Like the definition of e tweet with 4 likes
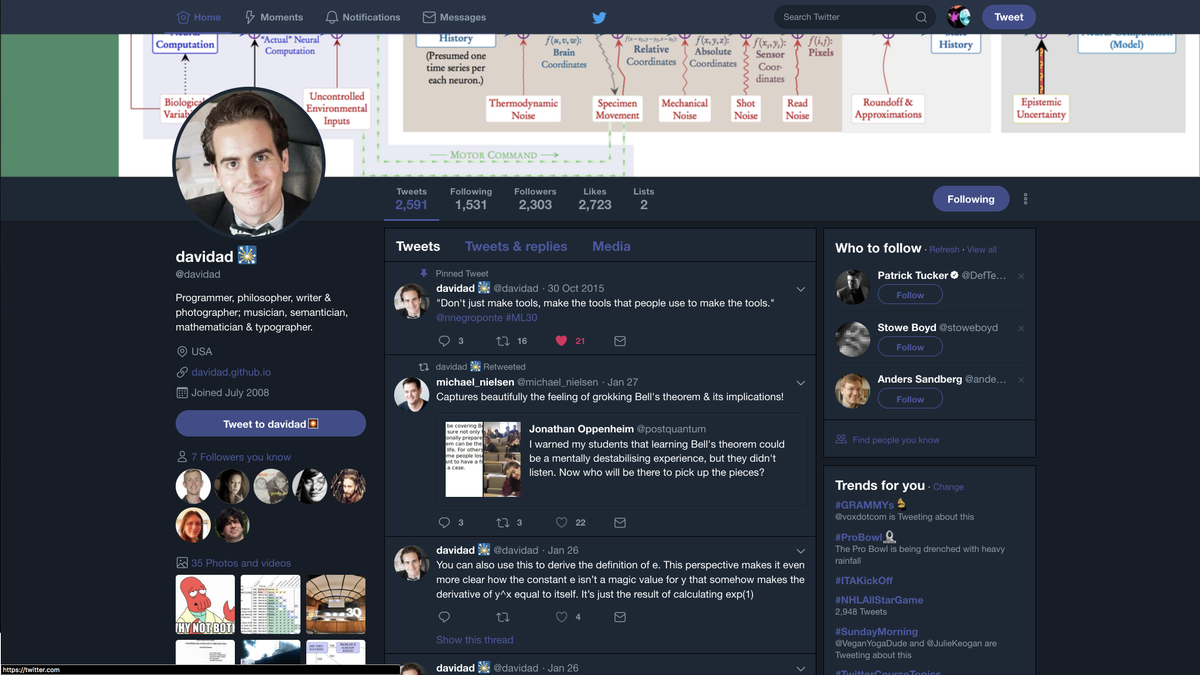The height and width of the screenshot is (675, 1200). pyautogui.click(x=561, y=617)
